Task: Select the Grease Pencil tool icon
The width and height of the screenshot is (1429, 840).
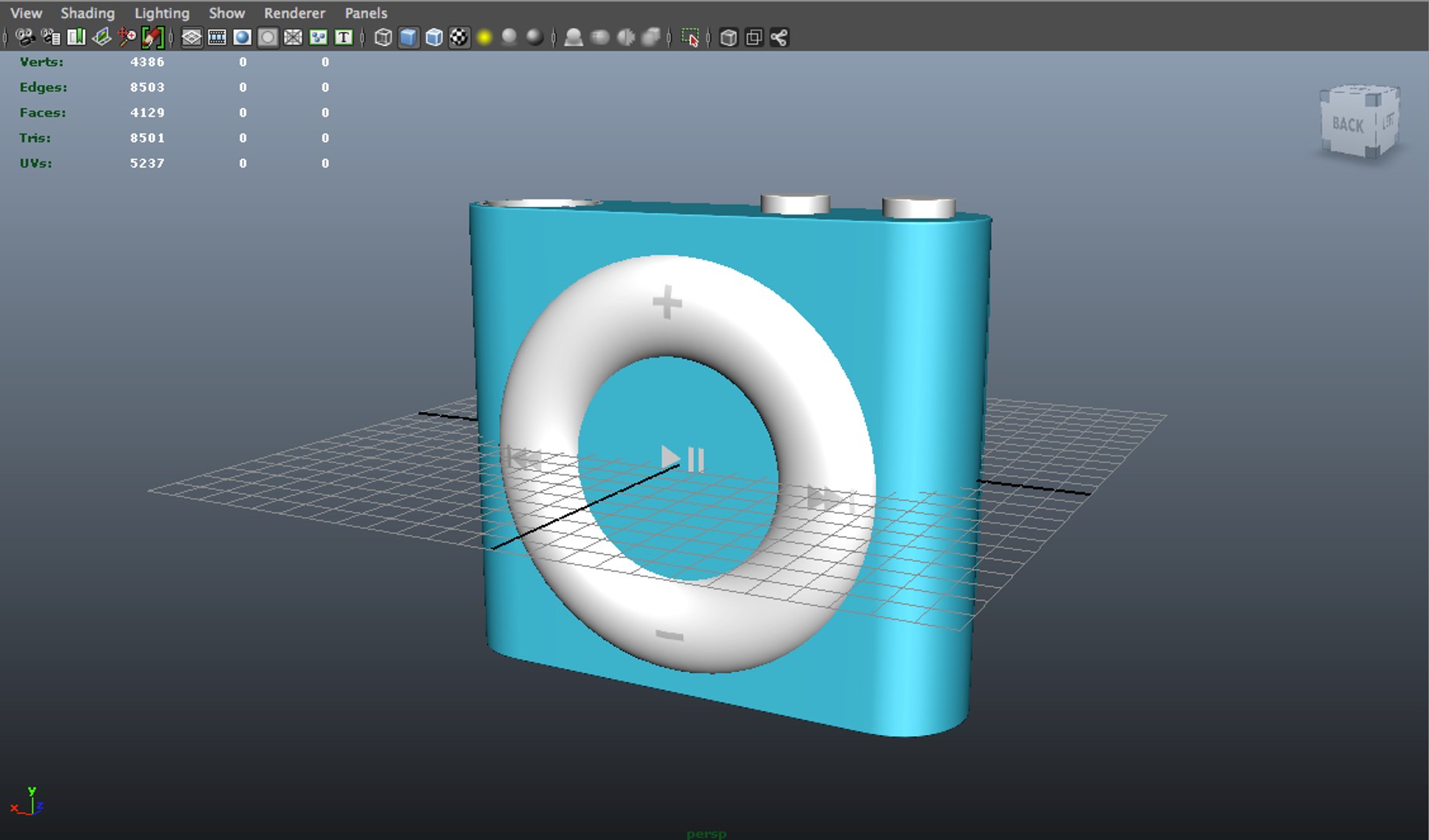Action: tap(152, 37)
